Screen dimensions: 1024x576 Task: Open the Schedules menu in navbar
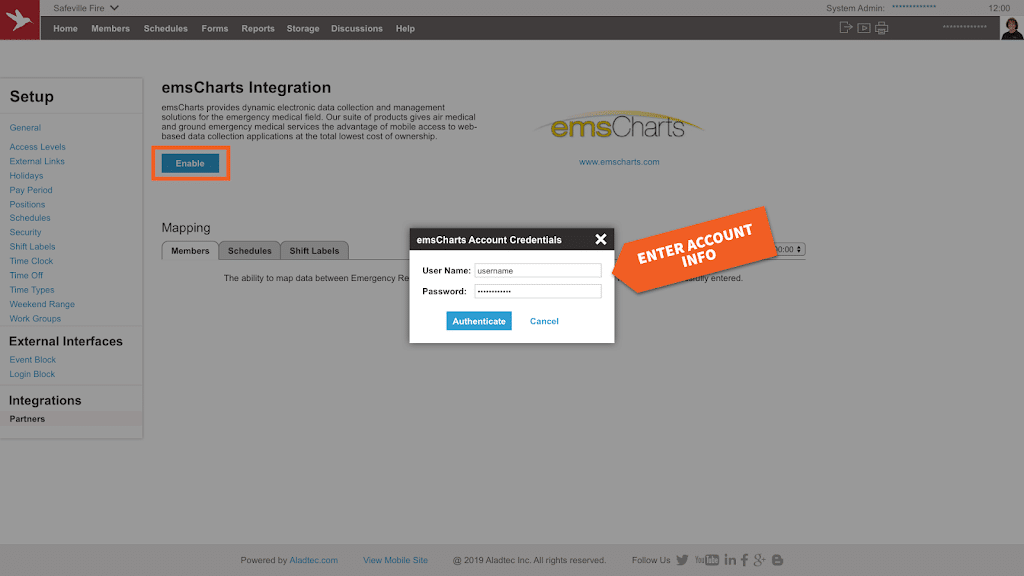tap(165, 29)
